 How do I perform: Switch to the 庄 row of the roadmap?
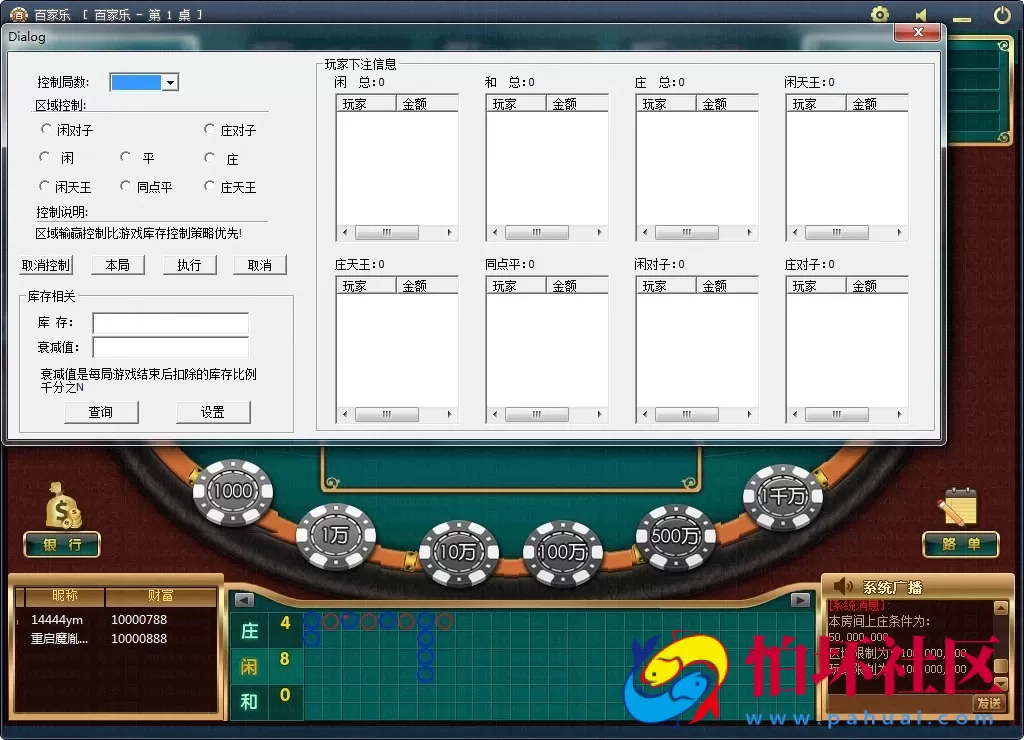coord(248,631)
